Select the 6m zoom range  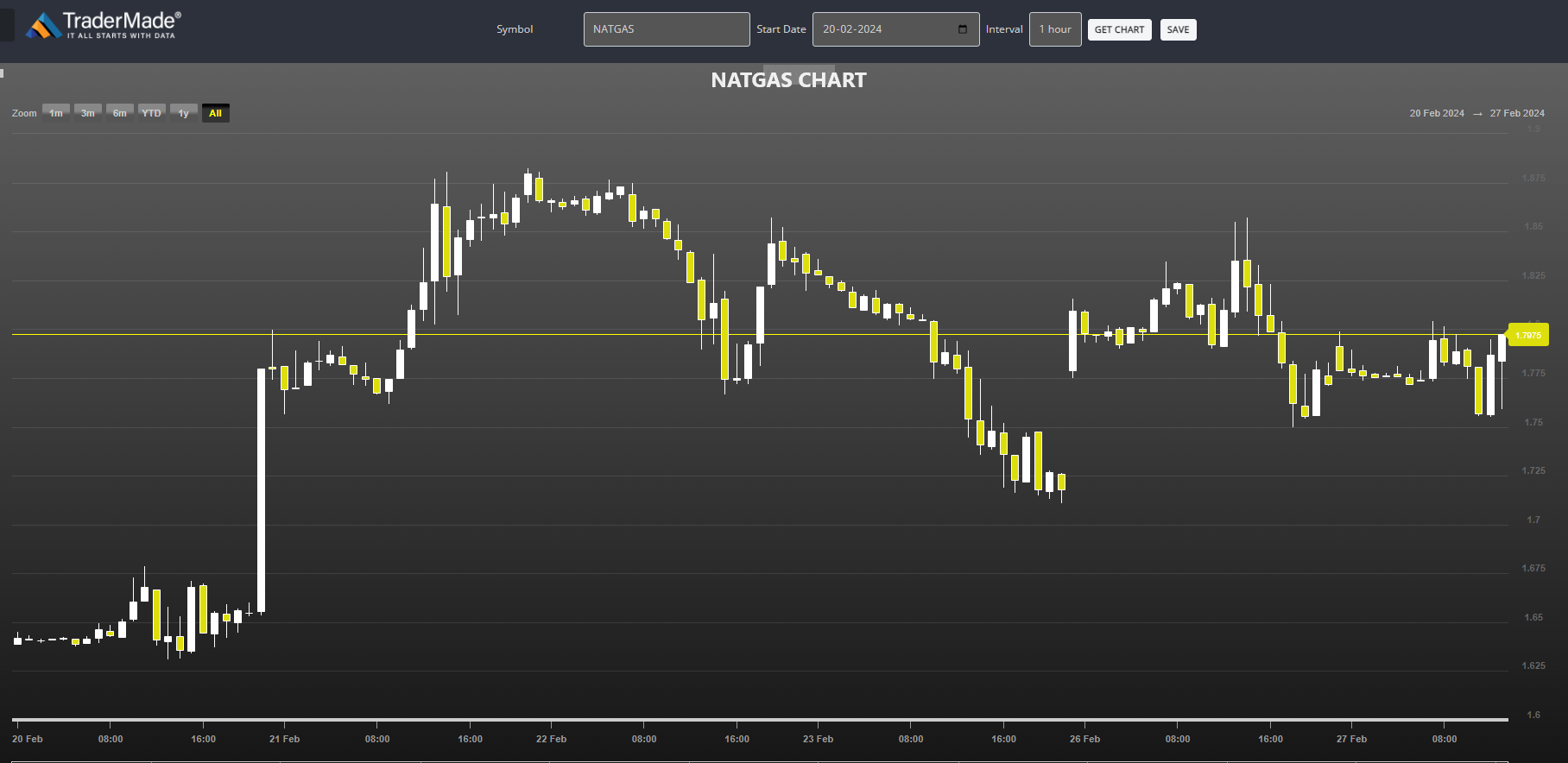pyautogui.click(x=120, y=113)
